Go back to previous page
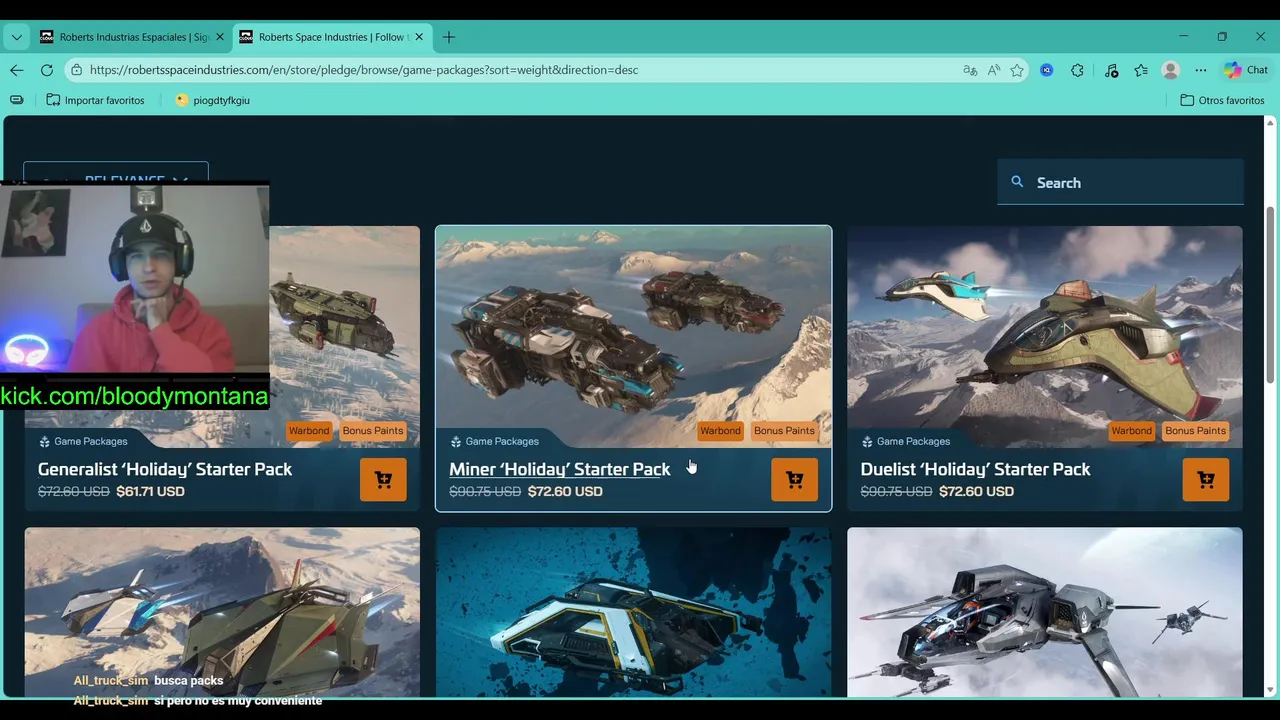The image size is (1280, 720). 16,70
